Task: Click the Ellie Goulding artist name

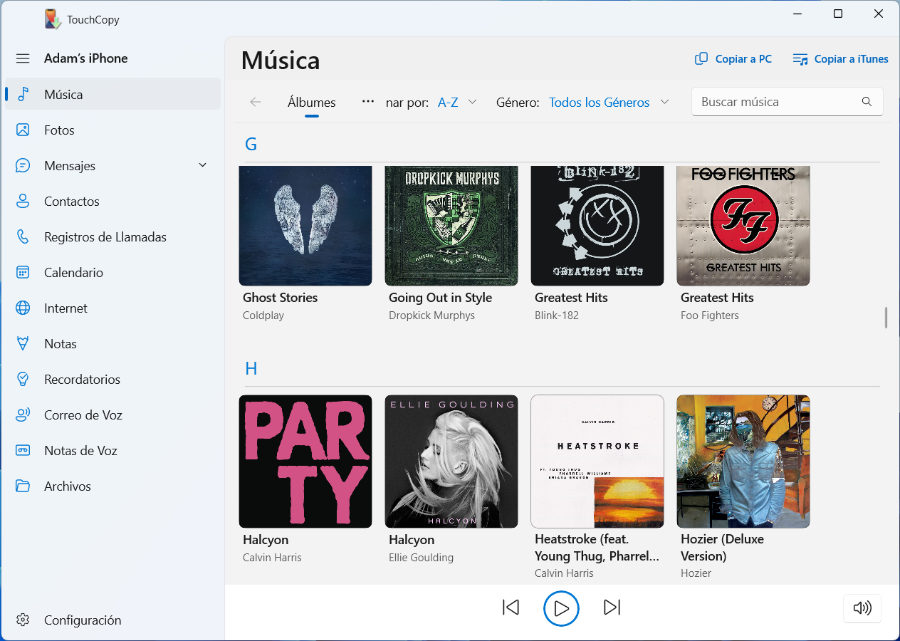Action: 421,557
